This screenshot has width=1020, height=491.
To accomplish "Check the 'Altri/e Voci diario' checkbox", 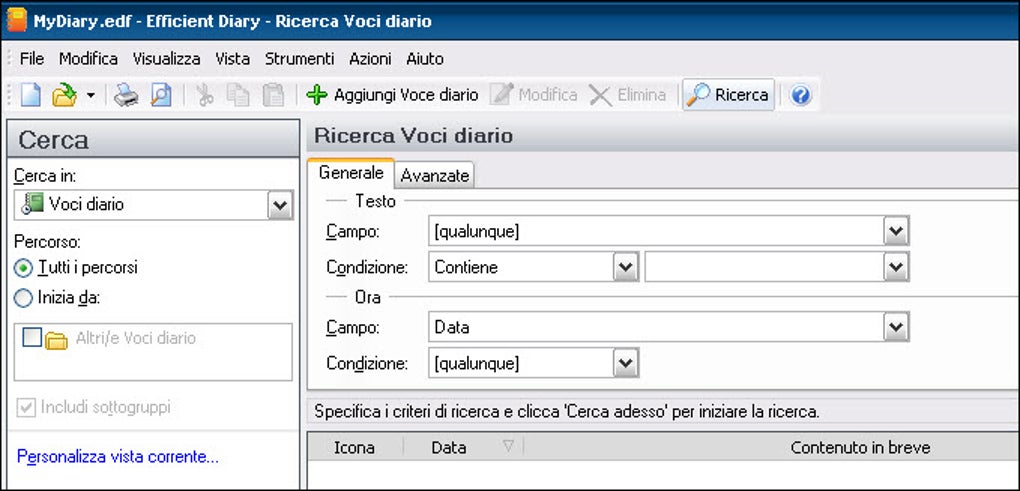I will coord(32,338).
